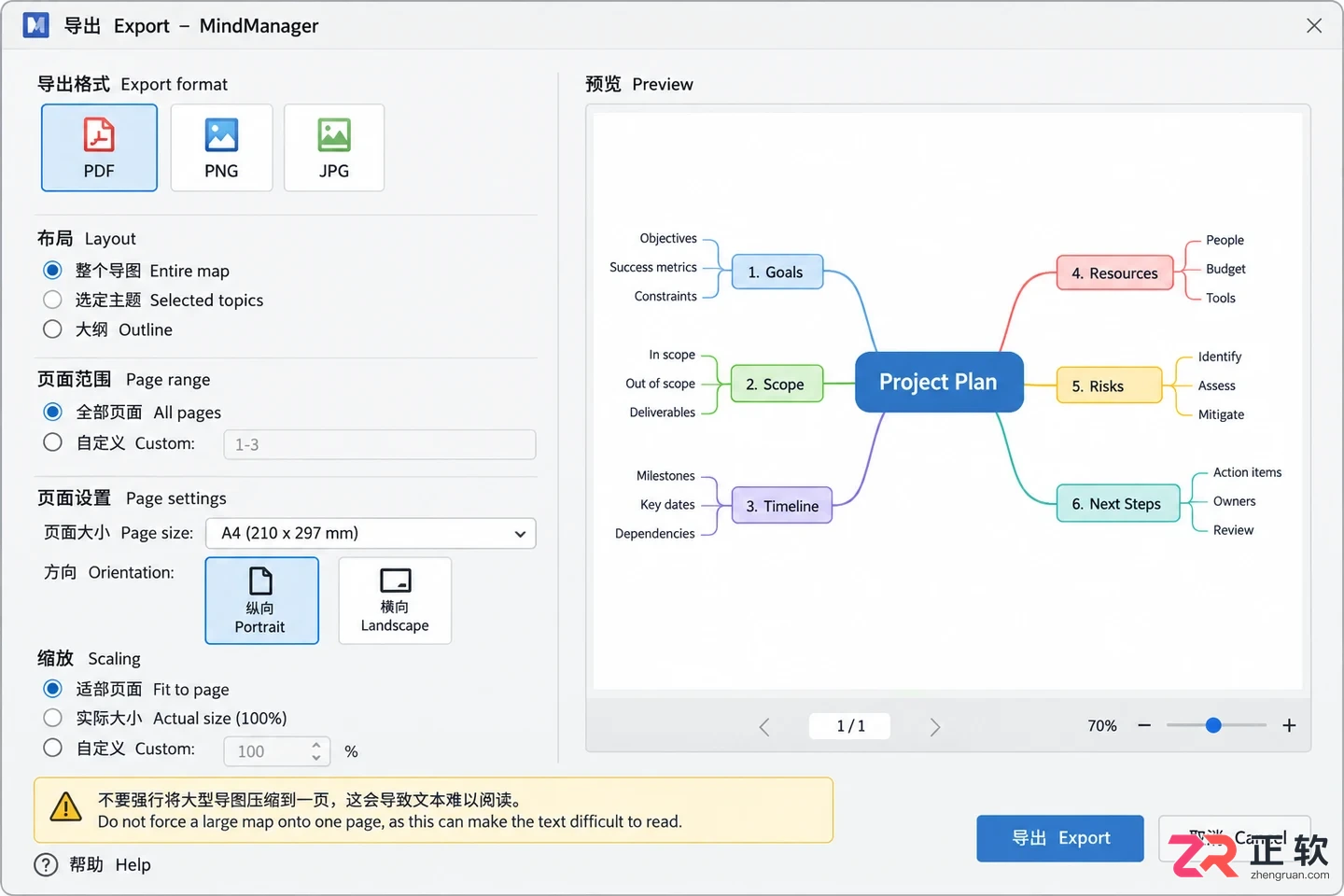1344x896 pixels.
Task: Click the page number field 1 / 1
Action: [x=849, y=726]
